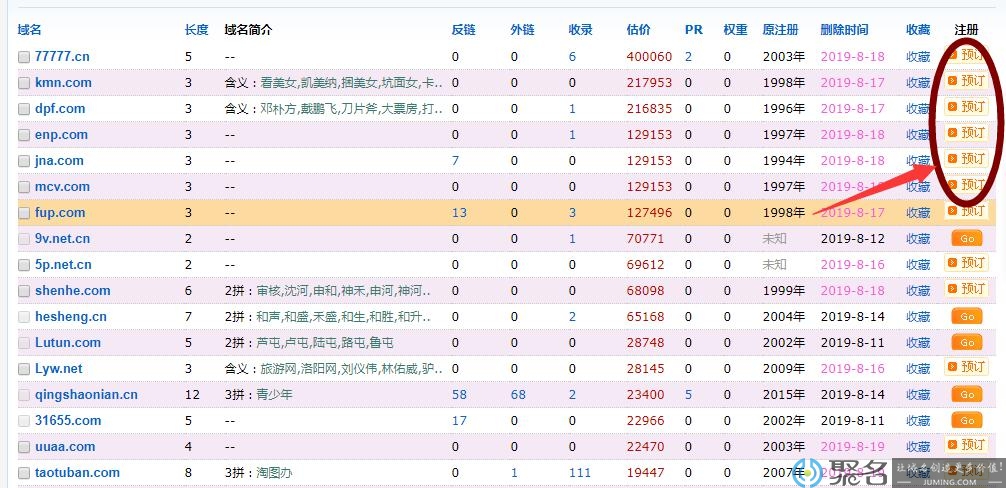The width and height of the screenshot is (1006, 488).
Task: Open the Lutun.com domain link
Action: [68, 342]
